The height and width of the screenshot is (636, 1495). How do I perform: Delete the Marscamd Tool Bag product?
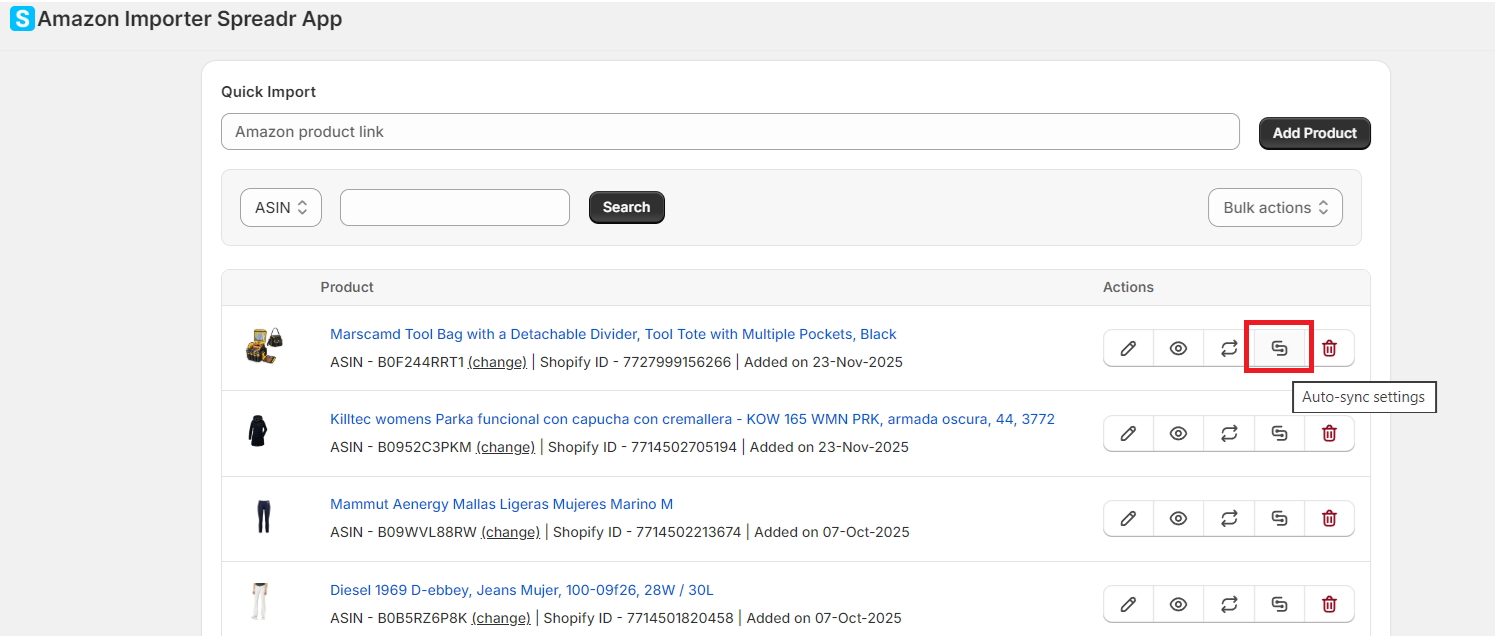pos(1329,348)
